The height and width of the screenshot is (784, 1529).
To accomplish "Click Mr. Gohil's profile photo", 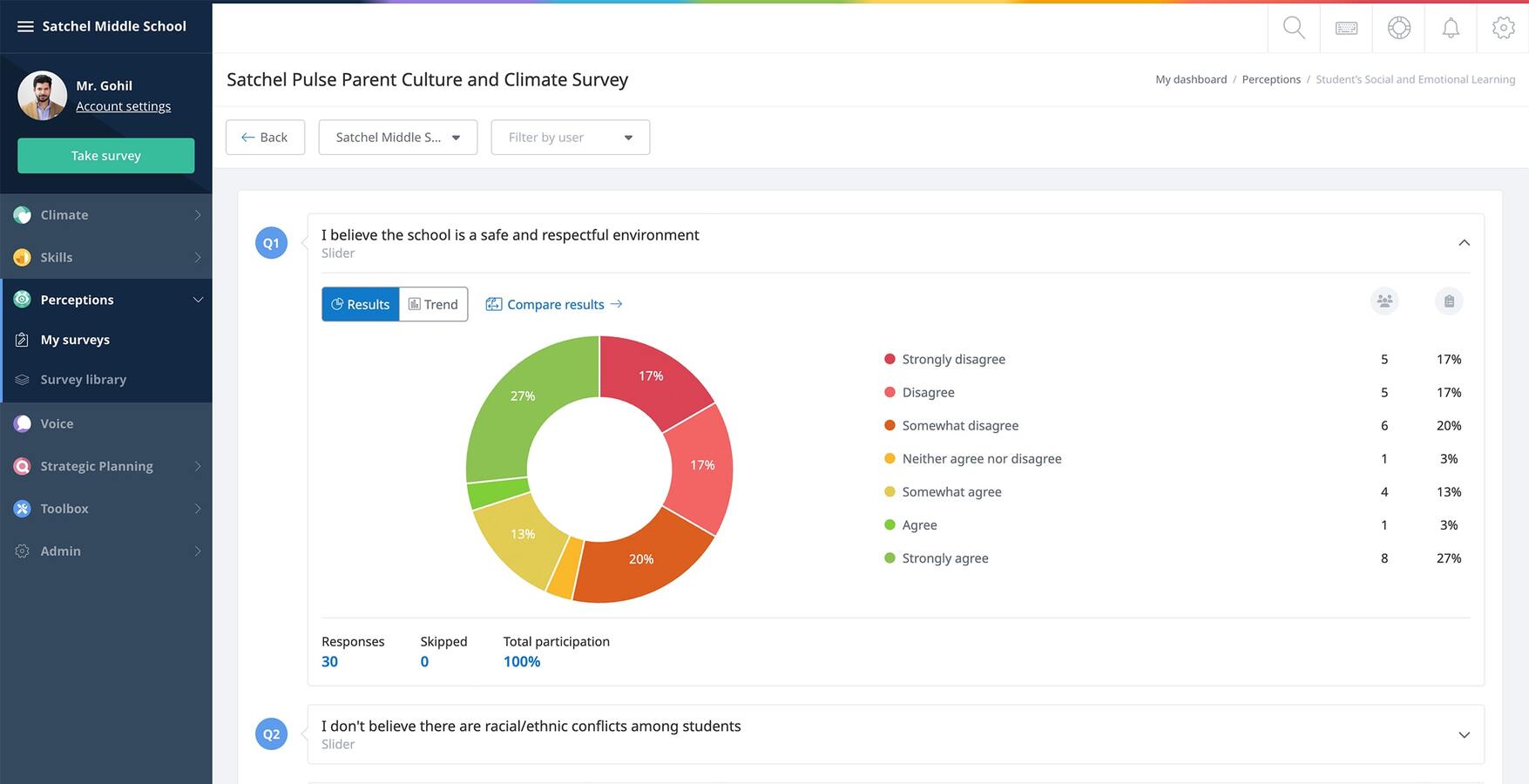I will (x=42, y=95).
